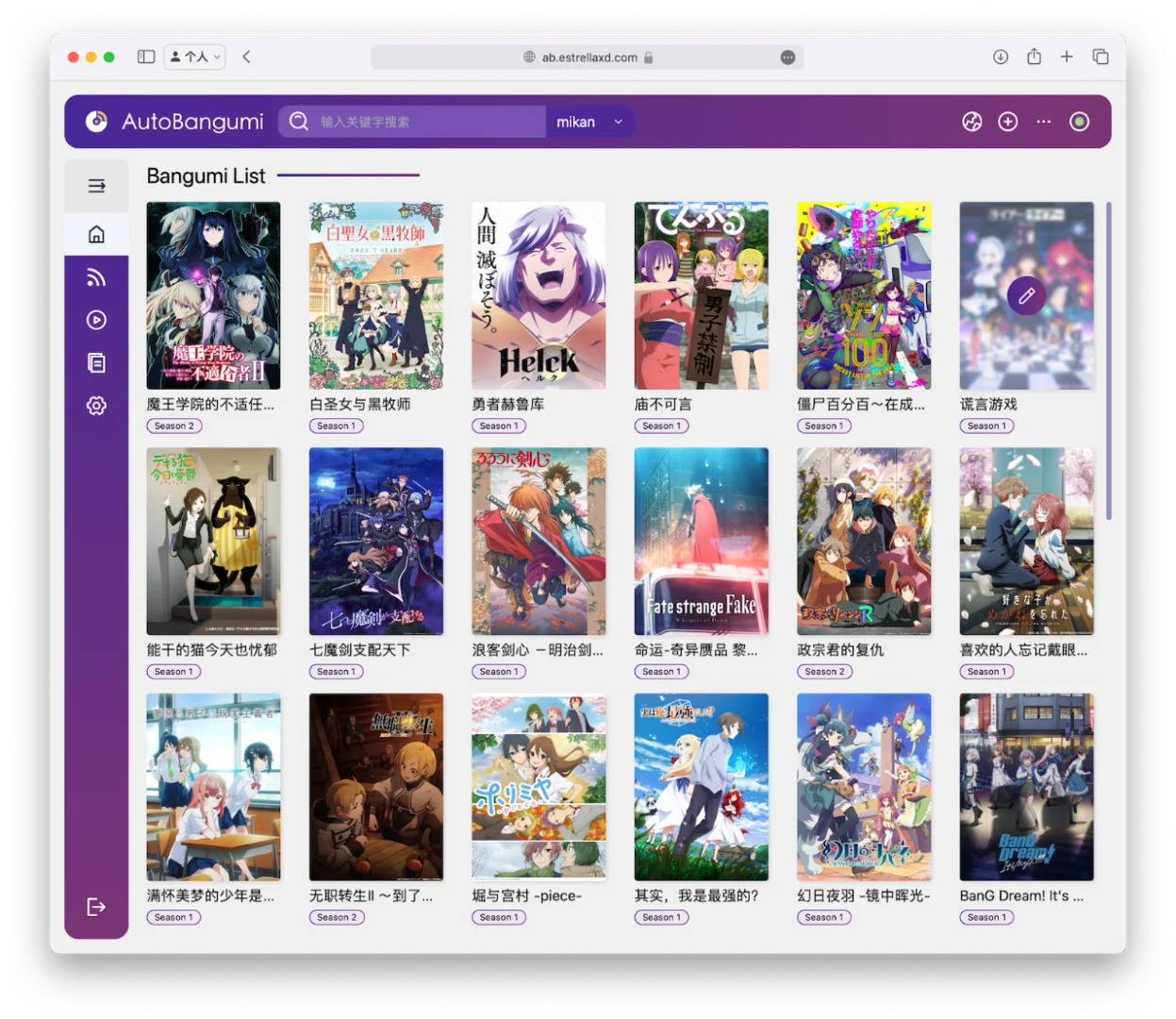The height and width of the screenshot is (1019, 1176).
Task: Open 僵尸百分百 poster
Action: pyautogui.click(x=864, y=295)
